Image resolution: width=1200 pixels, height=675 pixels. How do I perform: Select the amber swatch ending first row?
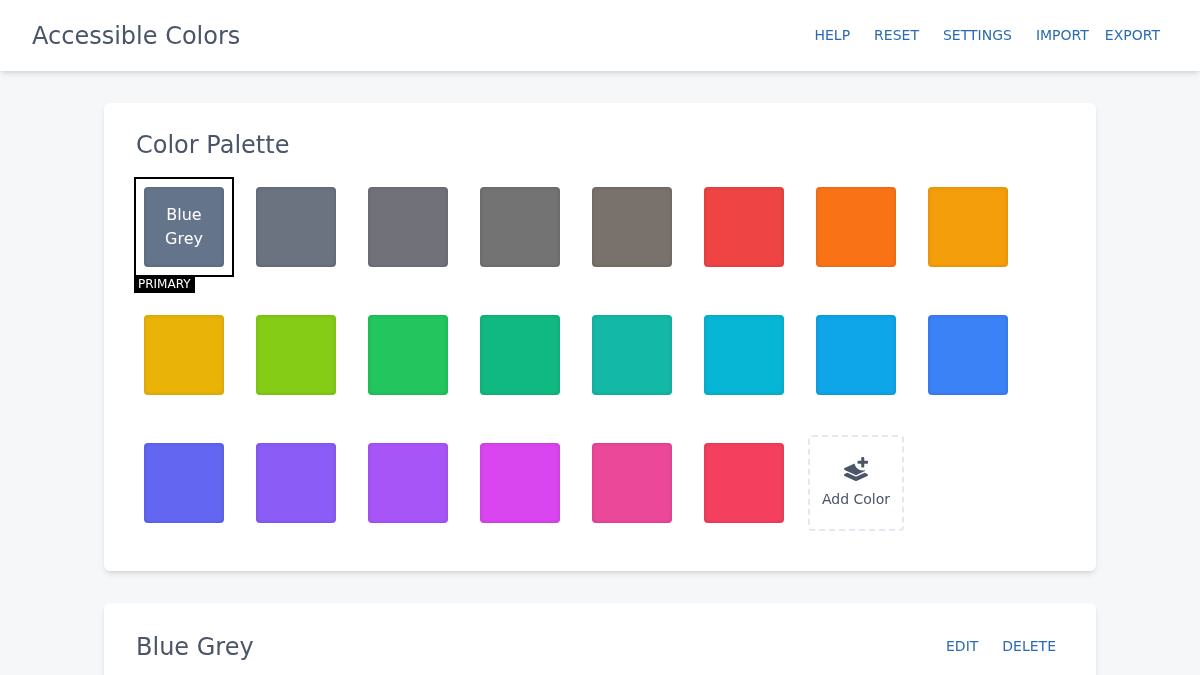pyautogui.click(x=968, y=227)
